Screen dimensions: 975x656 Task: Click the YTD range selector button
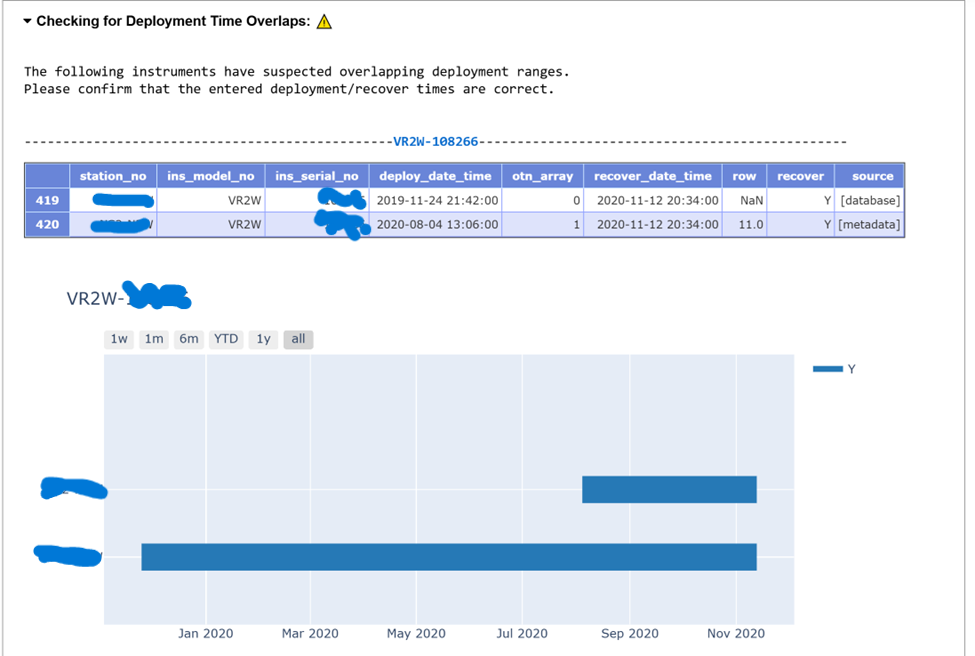click(x=225, y=339)
